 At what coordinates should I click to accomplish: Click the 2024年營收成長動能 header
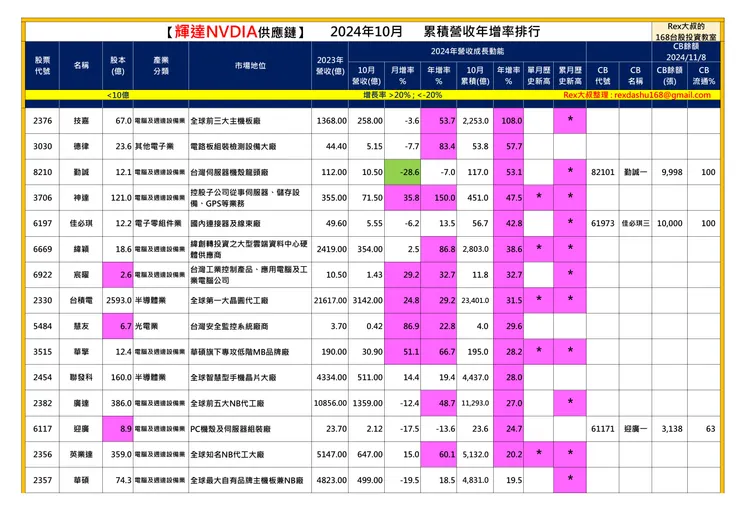tap(467, 51)
